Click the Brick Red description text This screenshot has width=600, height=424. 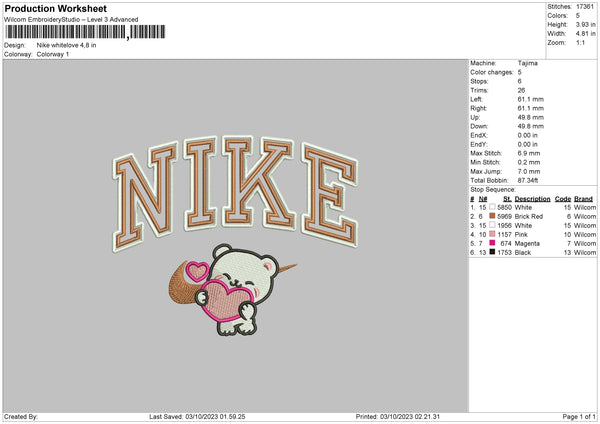tap(529, 217)
